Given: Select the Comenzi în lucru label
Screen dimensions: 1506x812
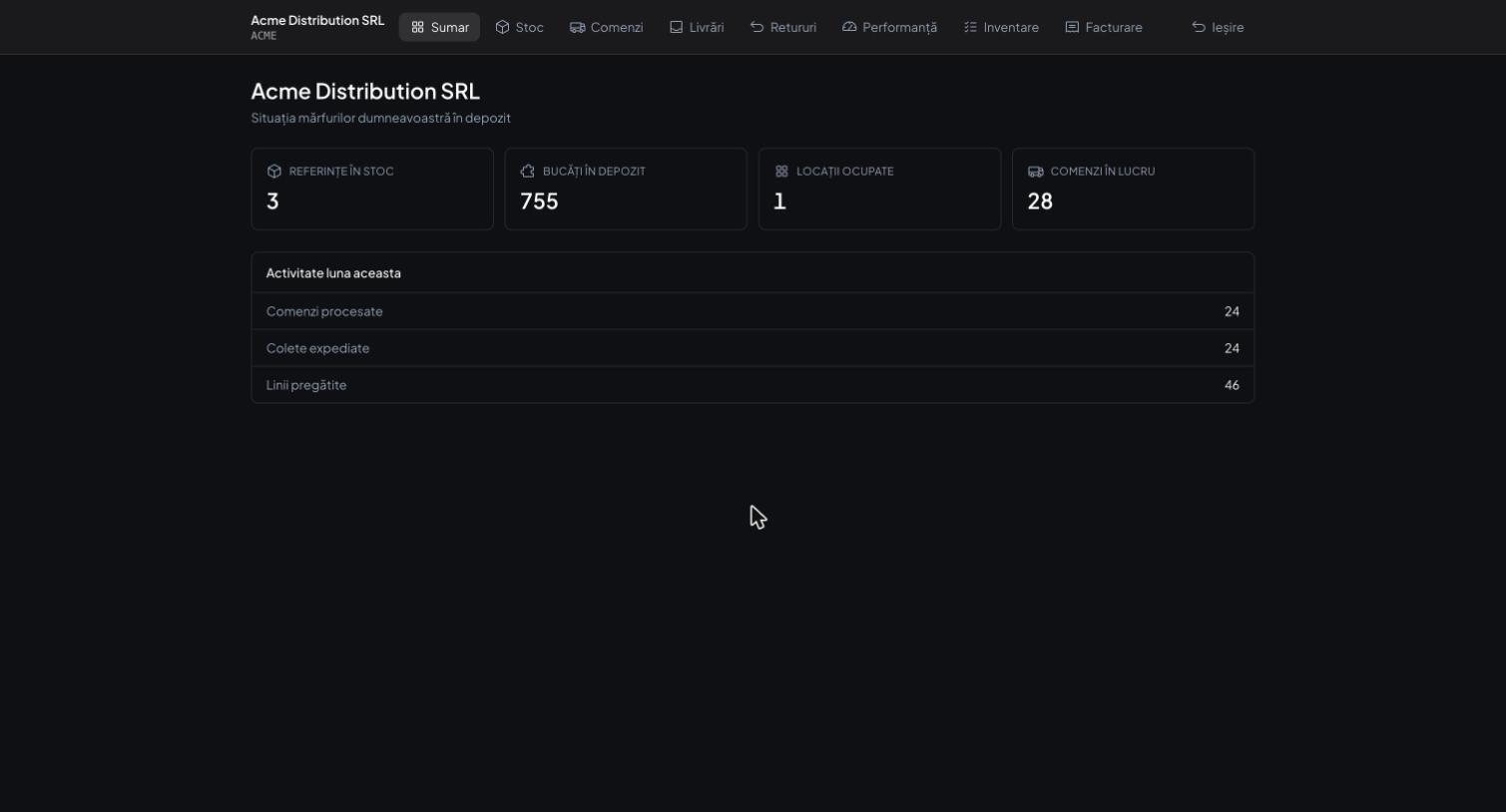Looking at the screenshot, I should tap(1102, 172).
